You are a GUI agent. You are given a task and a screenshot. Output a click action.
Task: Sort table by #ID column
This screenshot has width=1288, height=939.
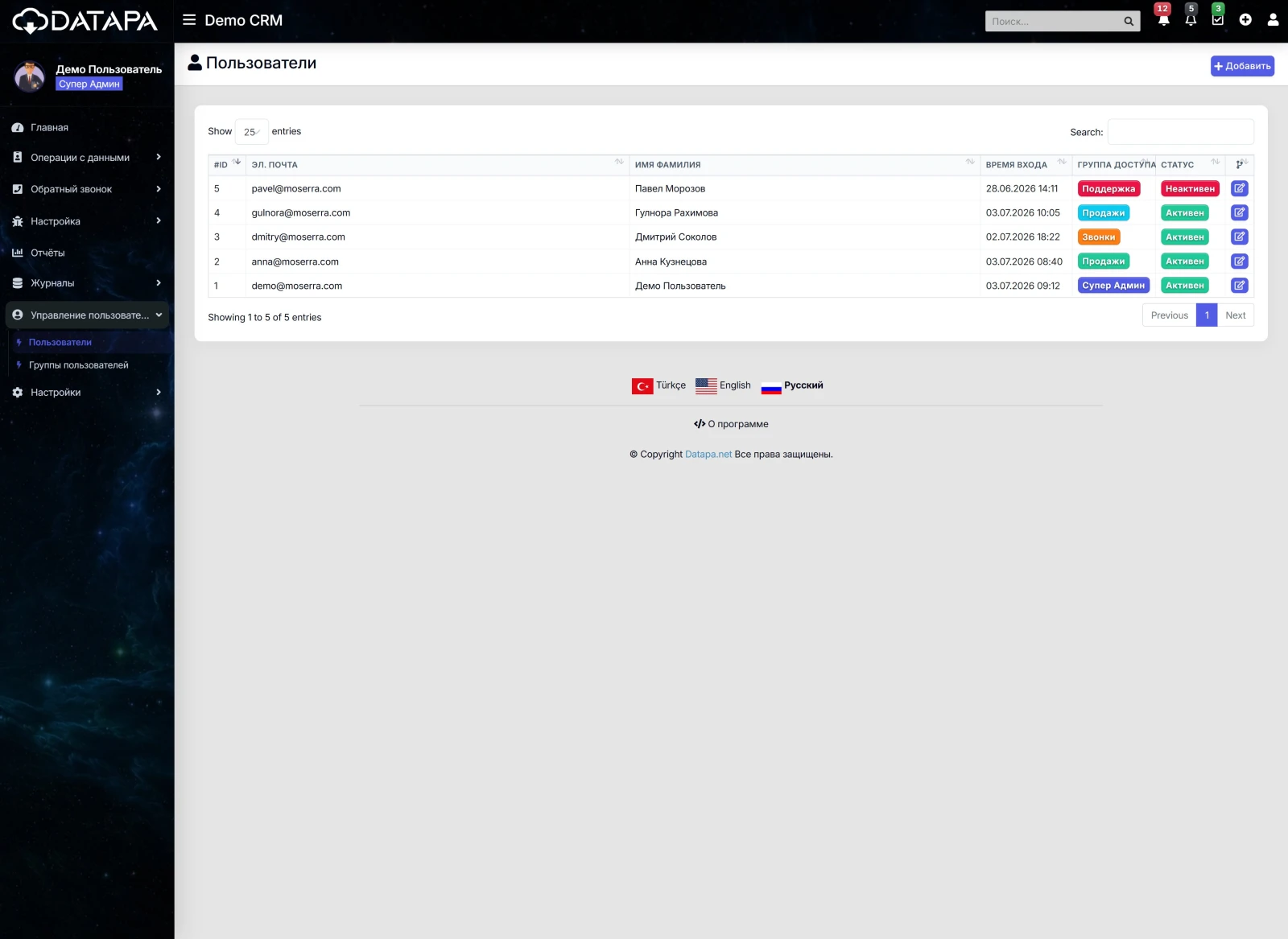[227, 164]
